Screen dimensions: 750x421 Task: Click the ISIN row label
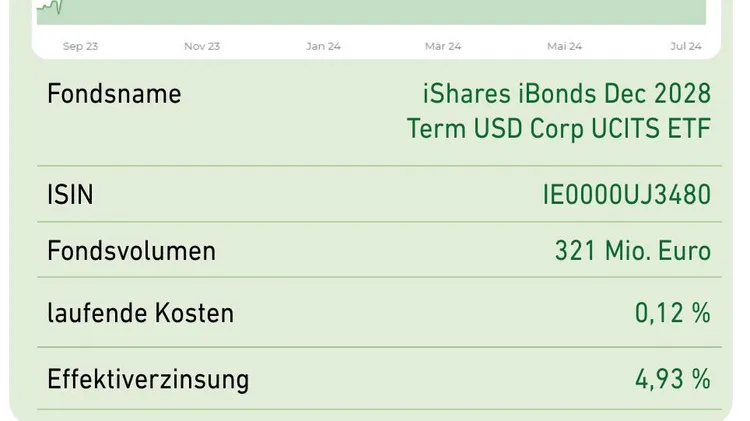click(70, 195)
